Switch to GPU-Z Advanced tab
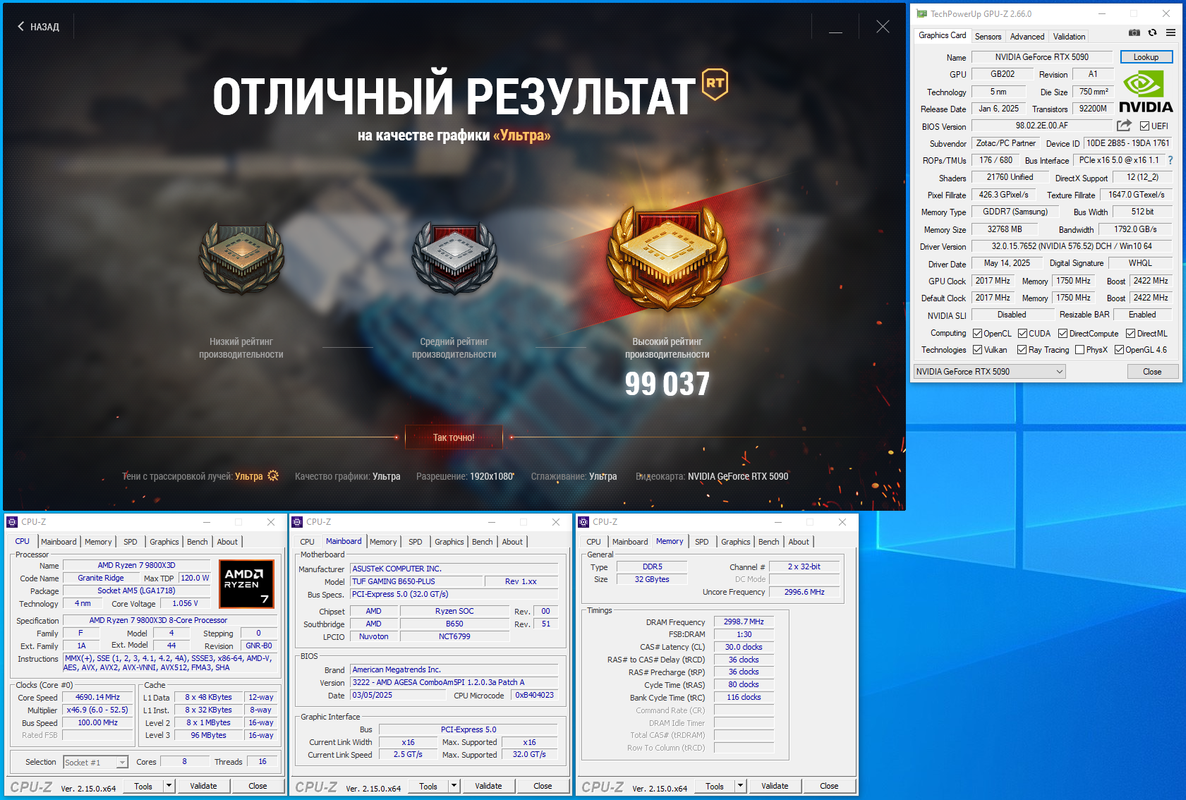The height and width of the screenshot is (800, 1186). point(1026,36)
